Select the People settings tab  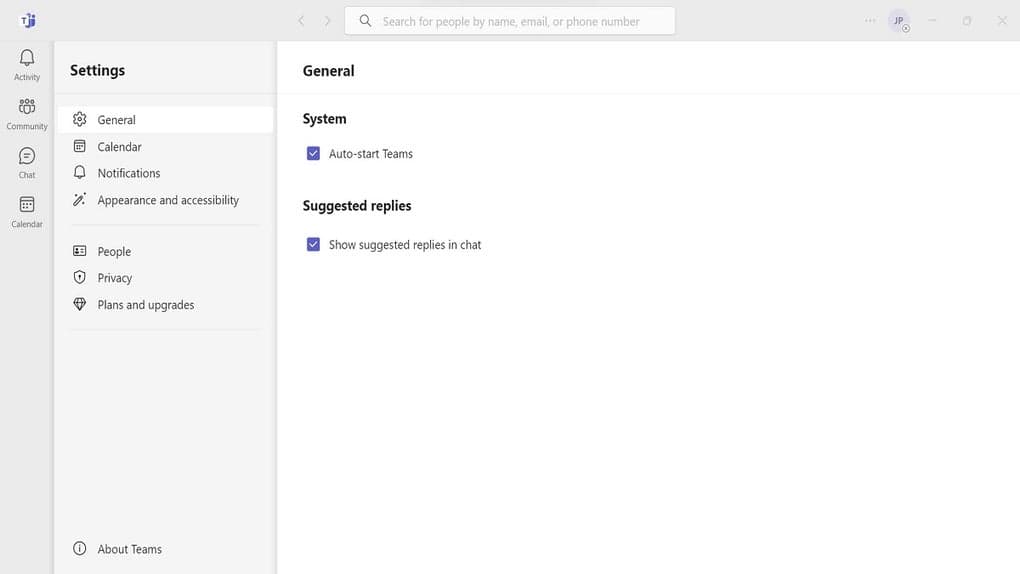pos(165,251)
